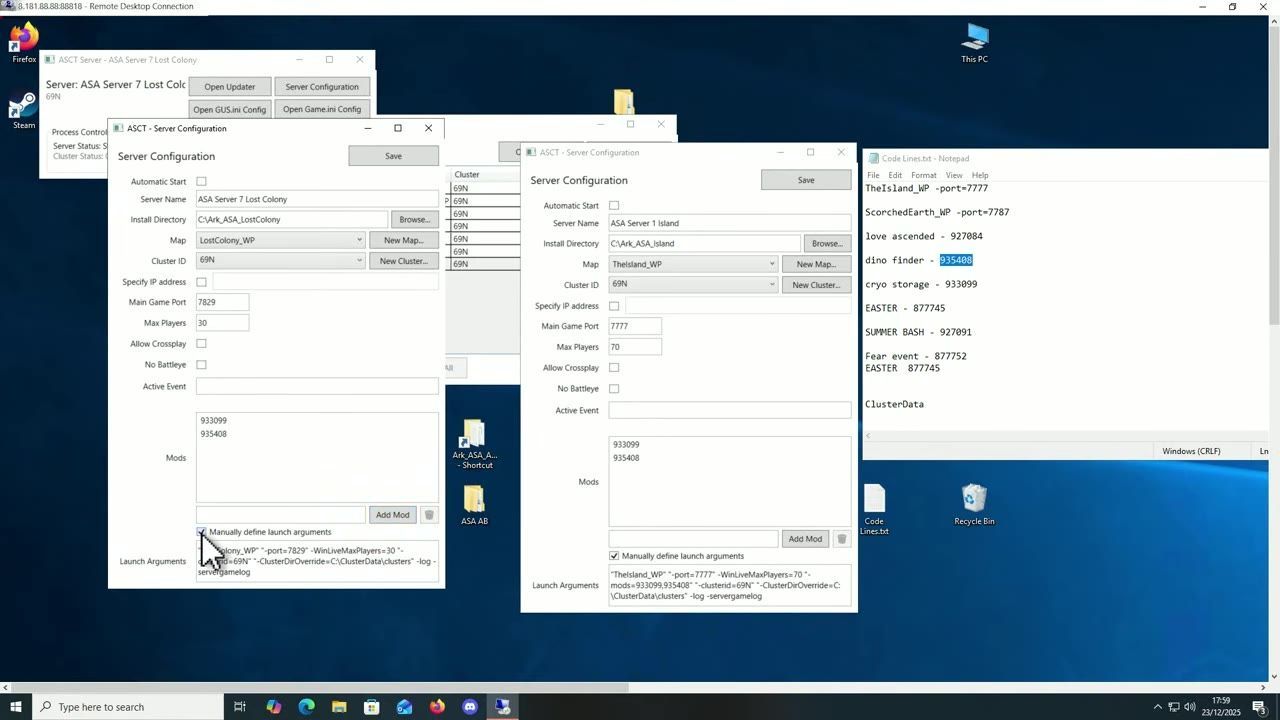Click Open GUS.ini Config button
Viewport: 1280px width, 720px height.
[x=230, y=110]
